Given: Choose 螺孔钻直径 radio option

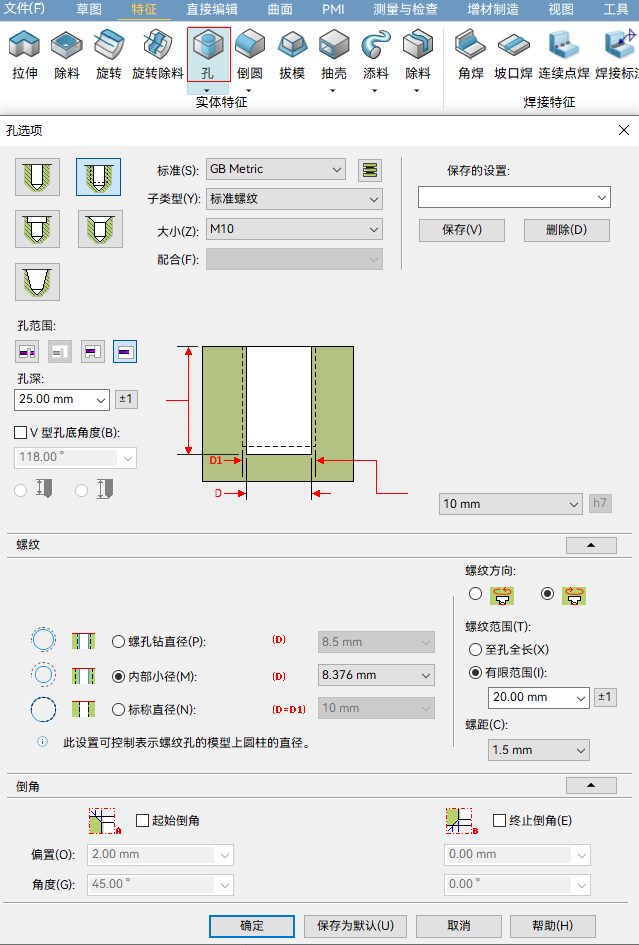Looking at the screenshot, I should click(119, 642).
